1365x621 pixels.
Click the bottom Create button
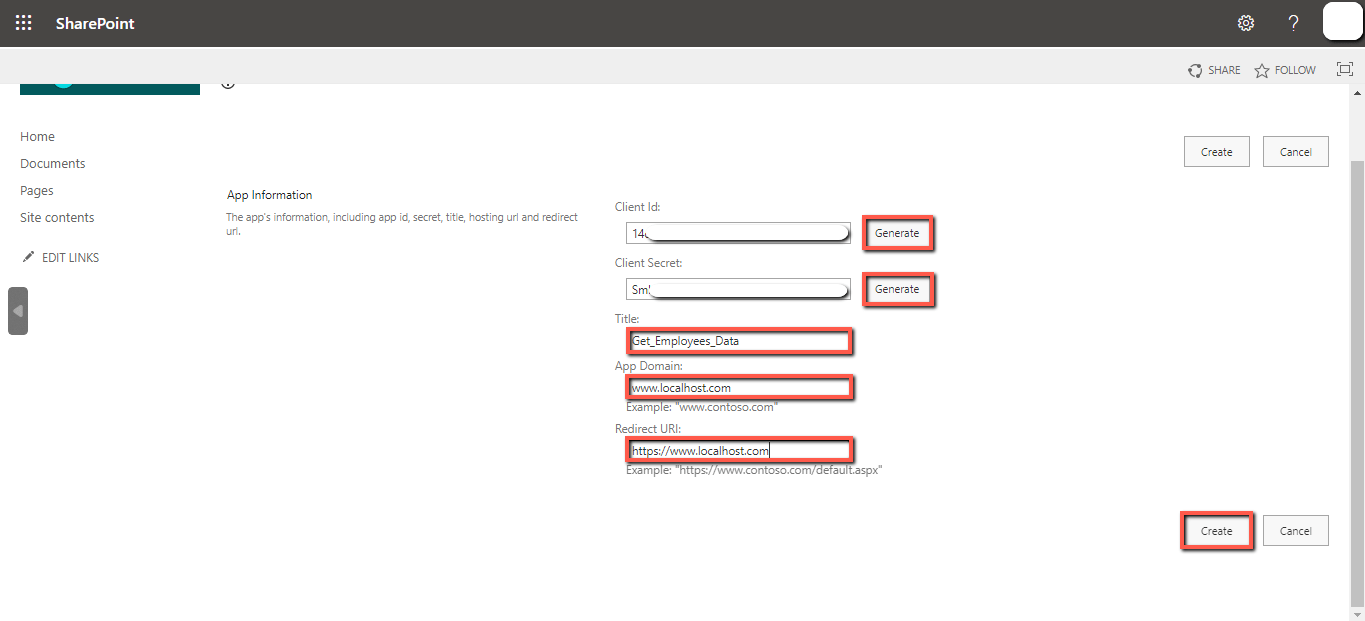coord(1217,531)
